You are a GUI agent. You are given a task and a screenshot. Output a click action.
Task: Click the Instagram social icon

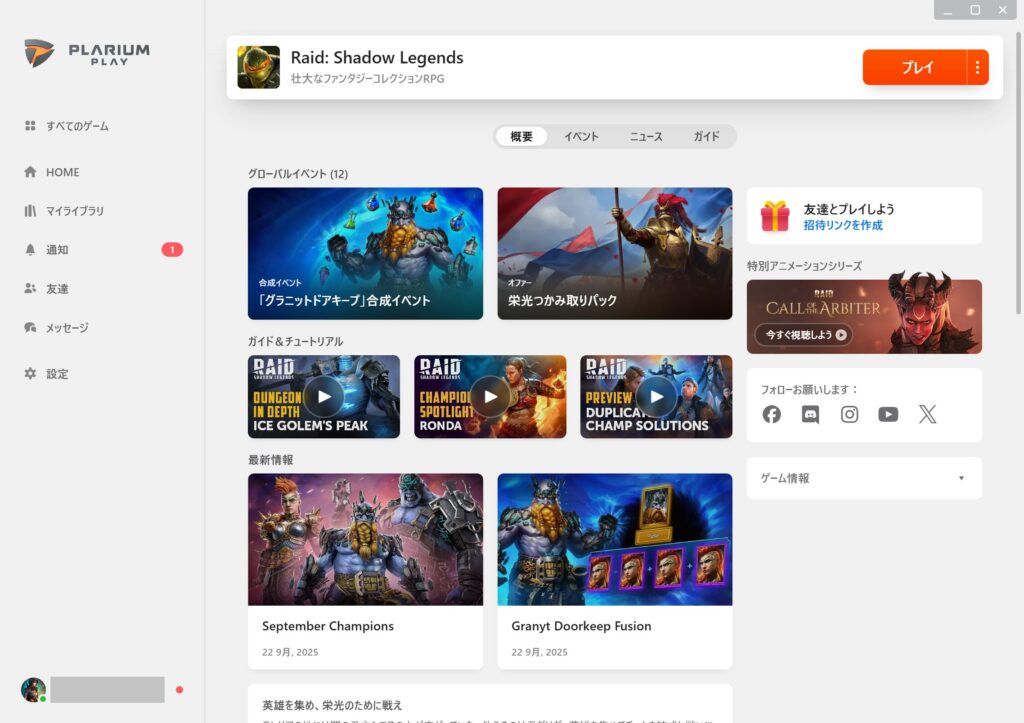849,414
